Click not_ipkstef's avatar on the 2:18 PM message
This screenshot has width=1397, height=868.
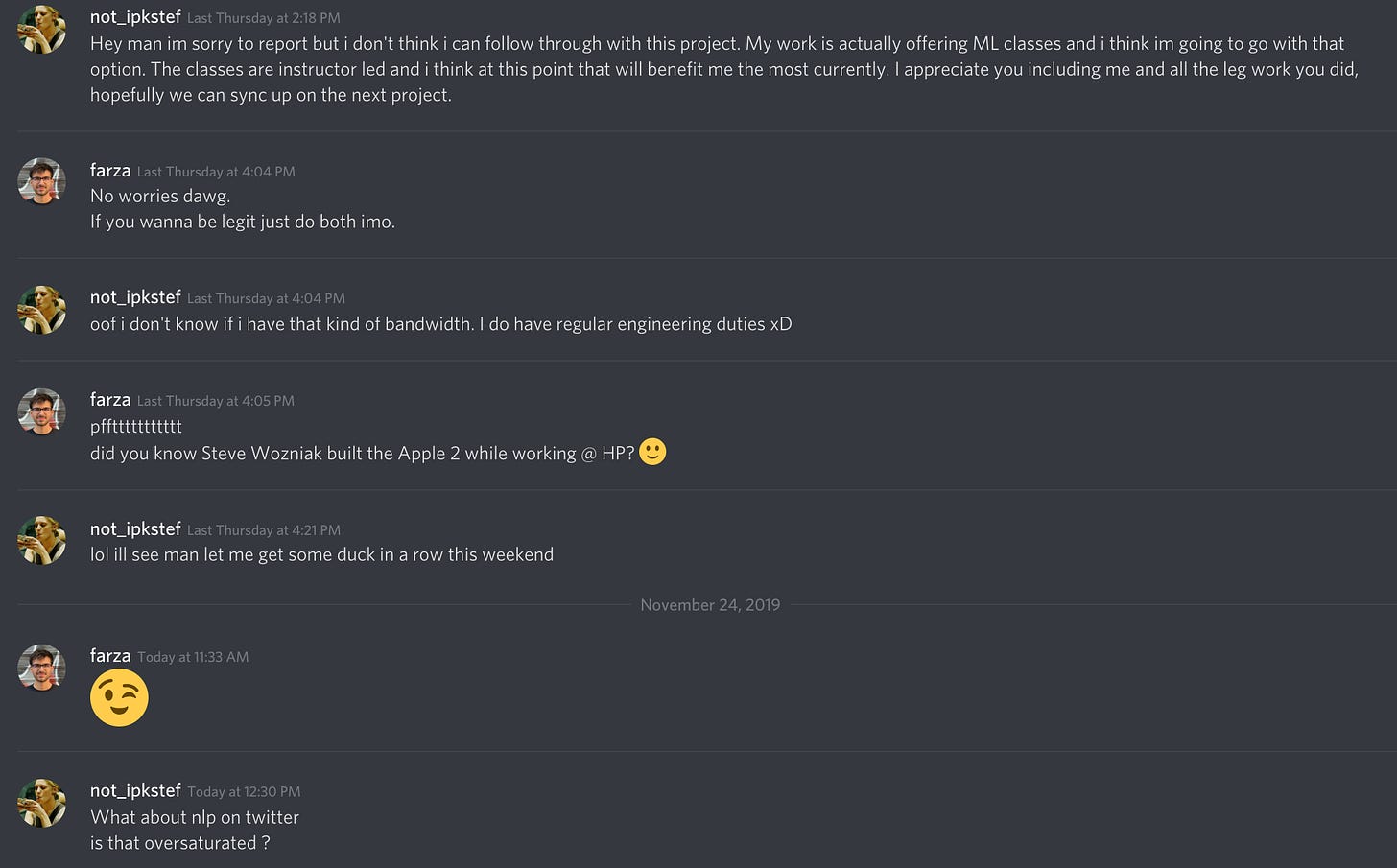coord(42,29)
